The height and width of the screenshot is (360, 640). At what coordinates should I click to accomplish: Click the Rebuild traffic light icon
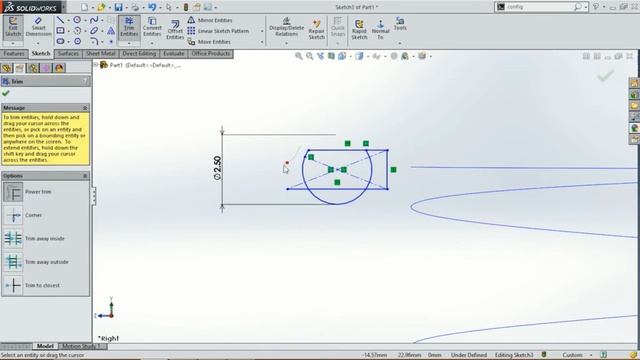point(186,7)
